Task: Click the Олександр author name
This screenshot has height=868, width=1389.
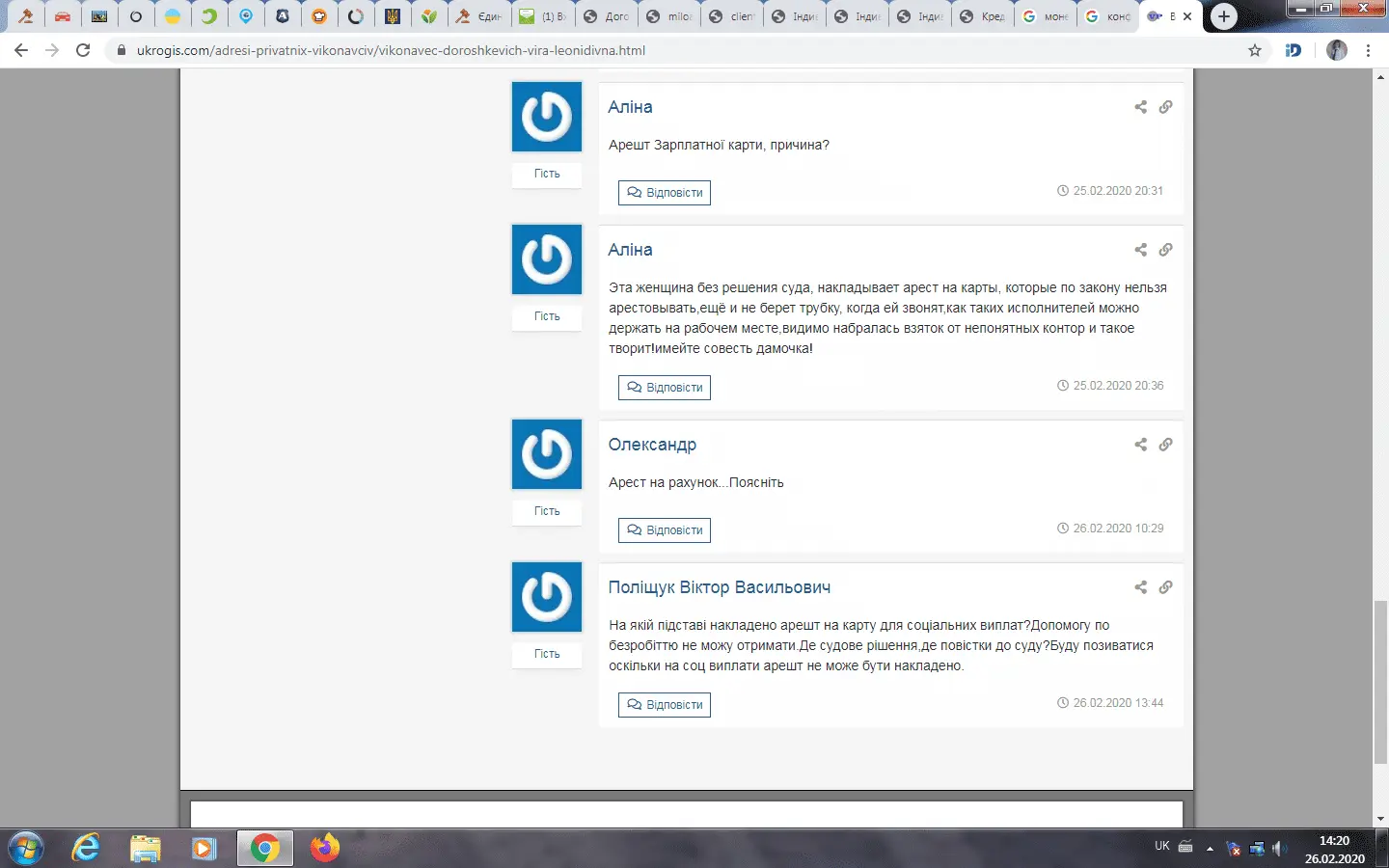Action: [x=652, y=445]
